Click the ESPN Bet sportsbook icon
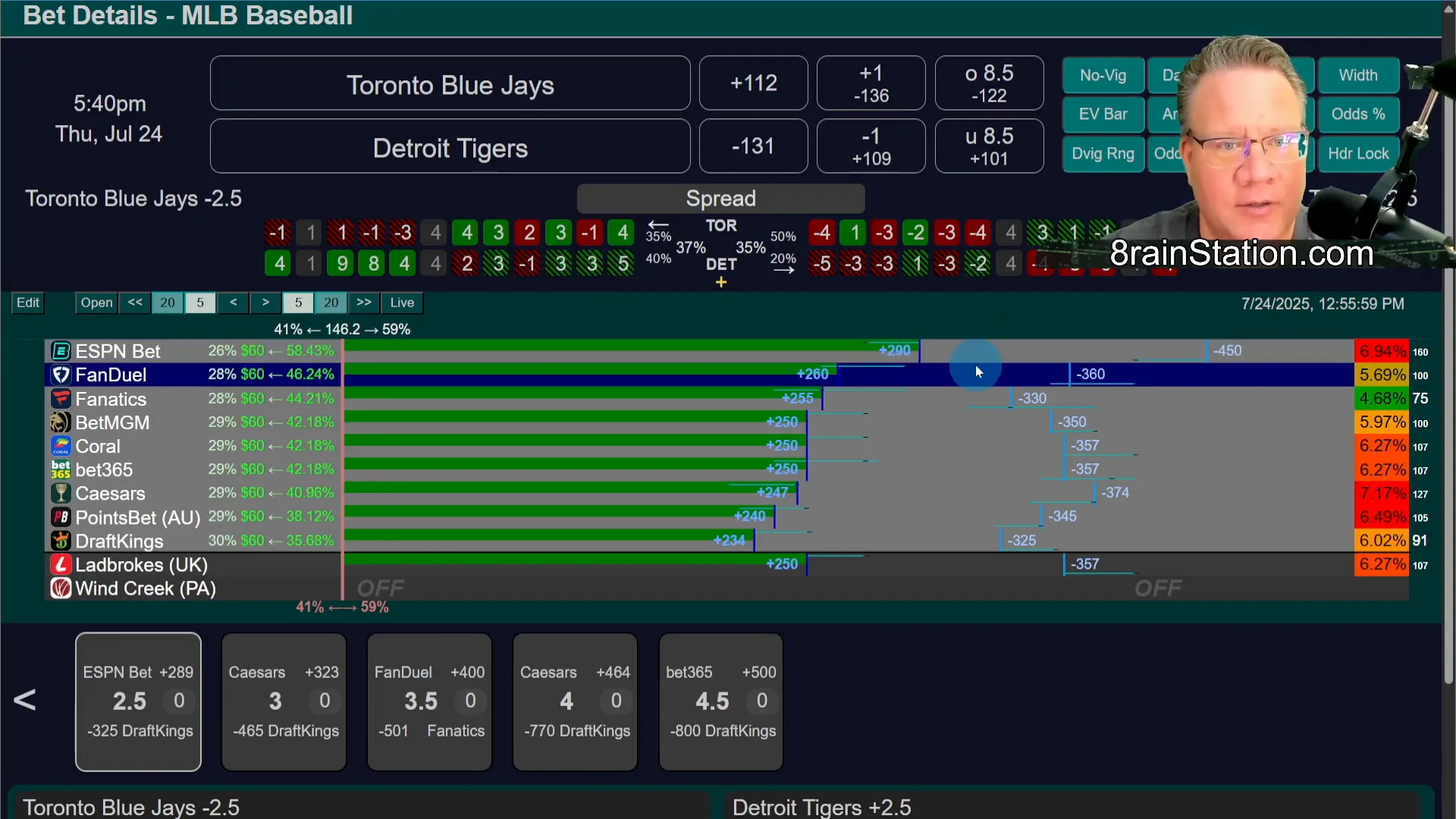 61,351
